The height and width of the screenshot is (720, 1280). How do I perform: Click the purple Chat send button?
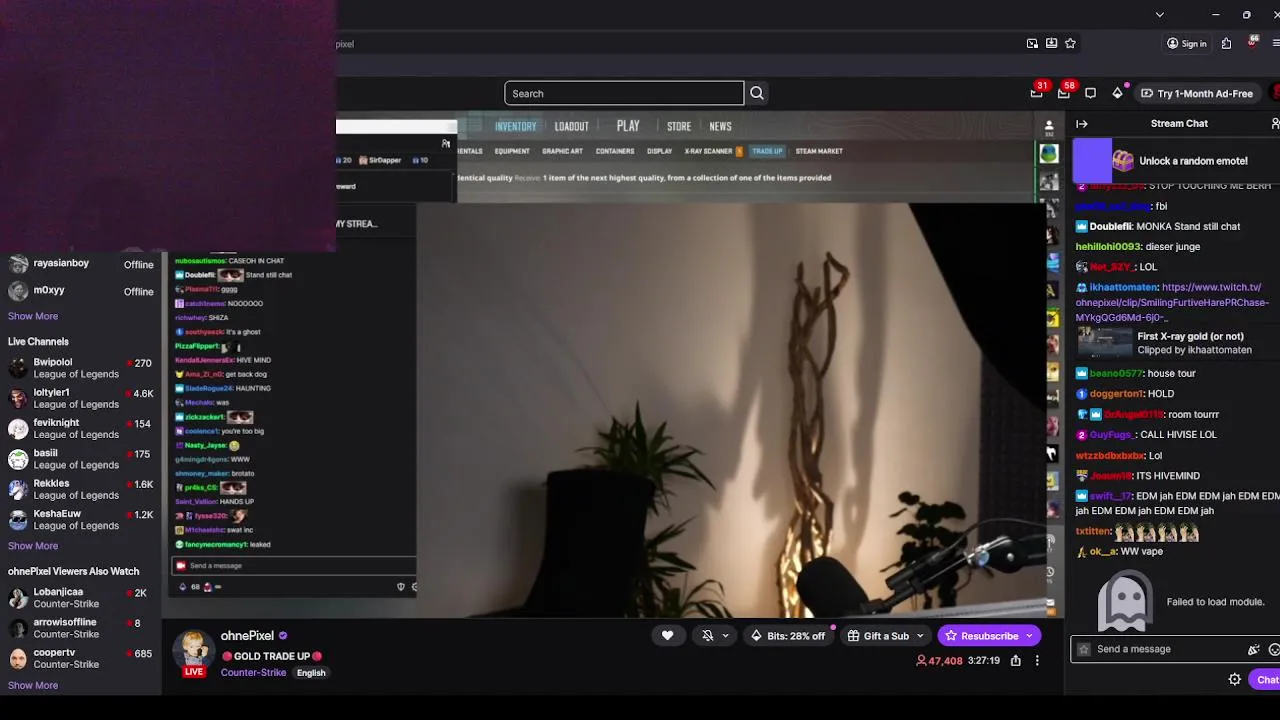[x=1267, y=680]
